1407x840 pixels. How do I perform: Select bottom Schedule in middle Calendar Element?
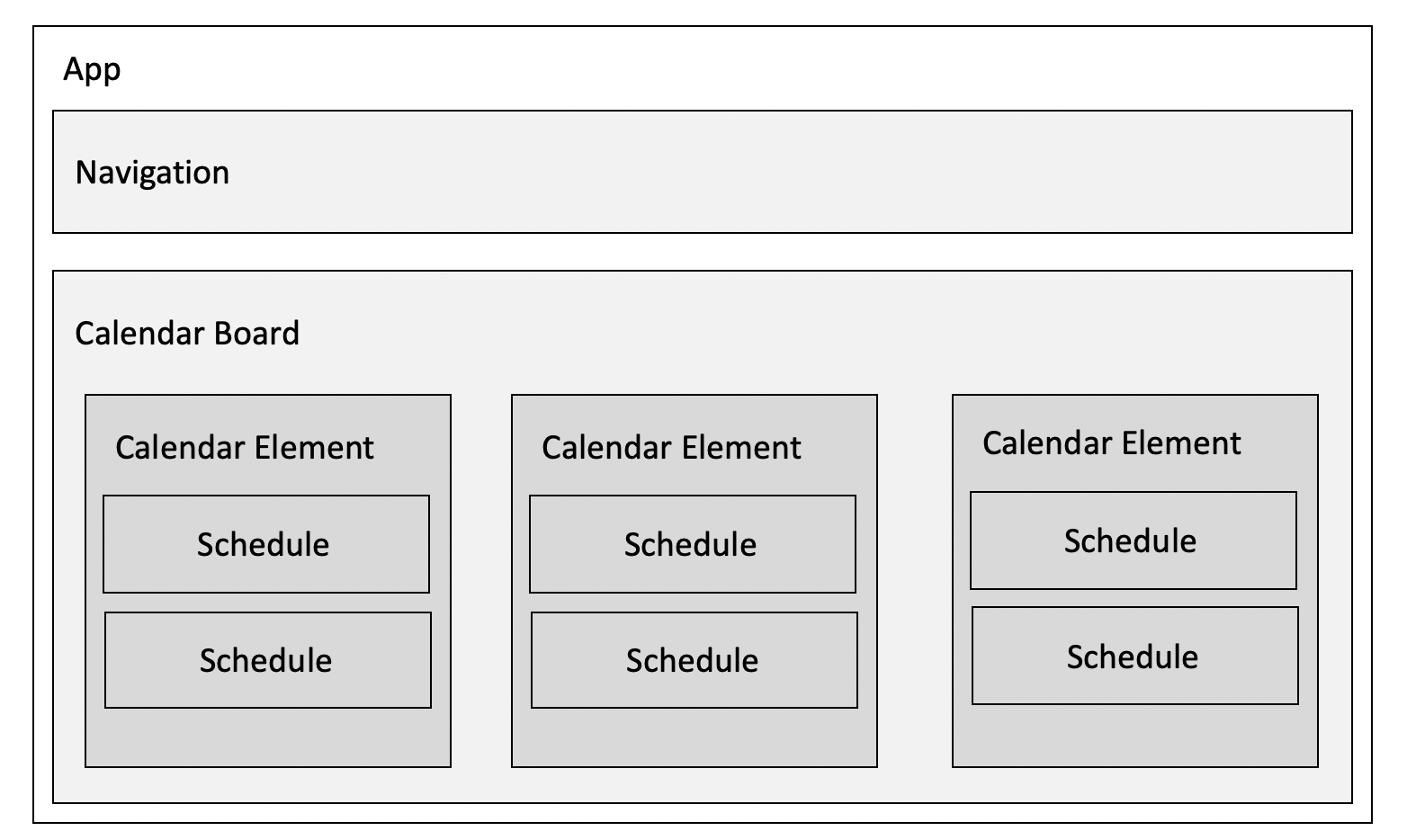695,660
